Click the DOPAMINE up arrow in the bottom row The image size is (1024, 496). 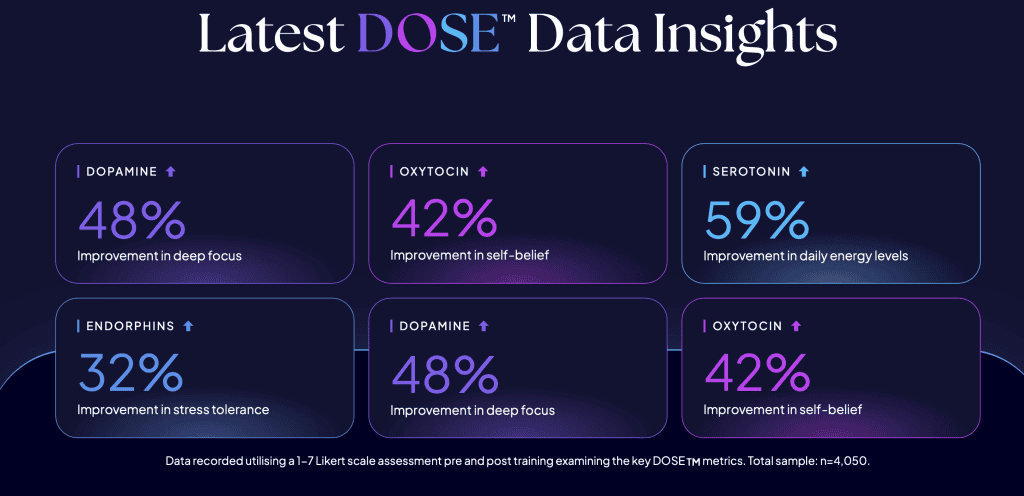[484, 326]
